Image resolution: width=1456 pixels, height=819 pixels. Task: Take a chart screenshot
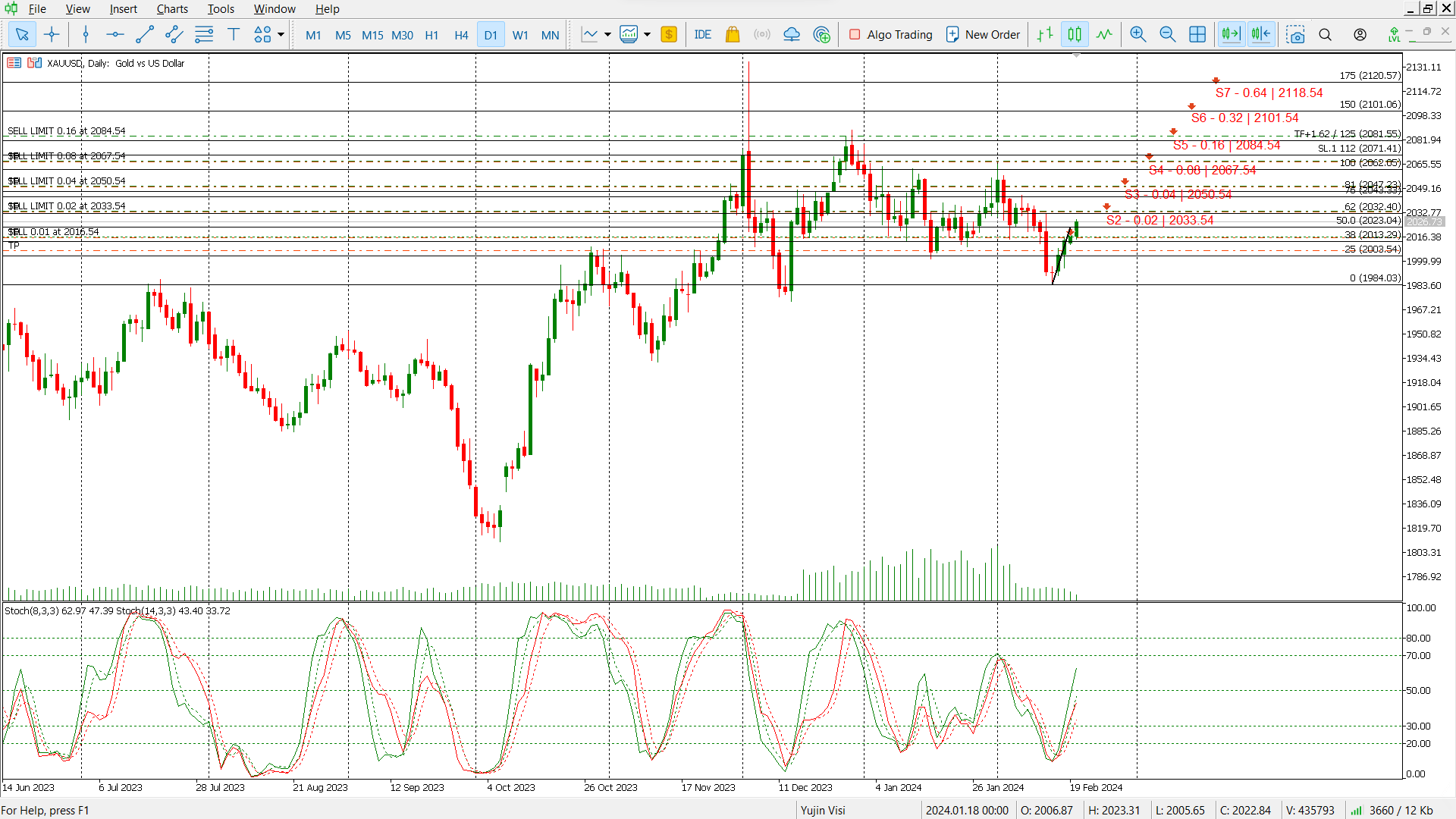1296,35
